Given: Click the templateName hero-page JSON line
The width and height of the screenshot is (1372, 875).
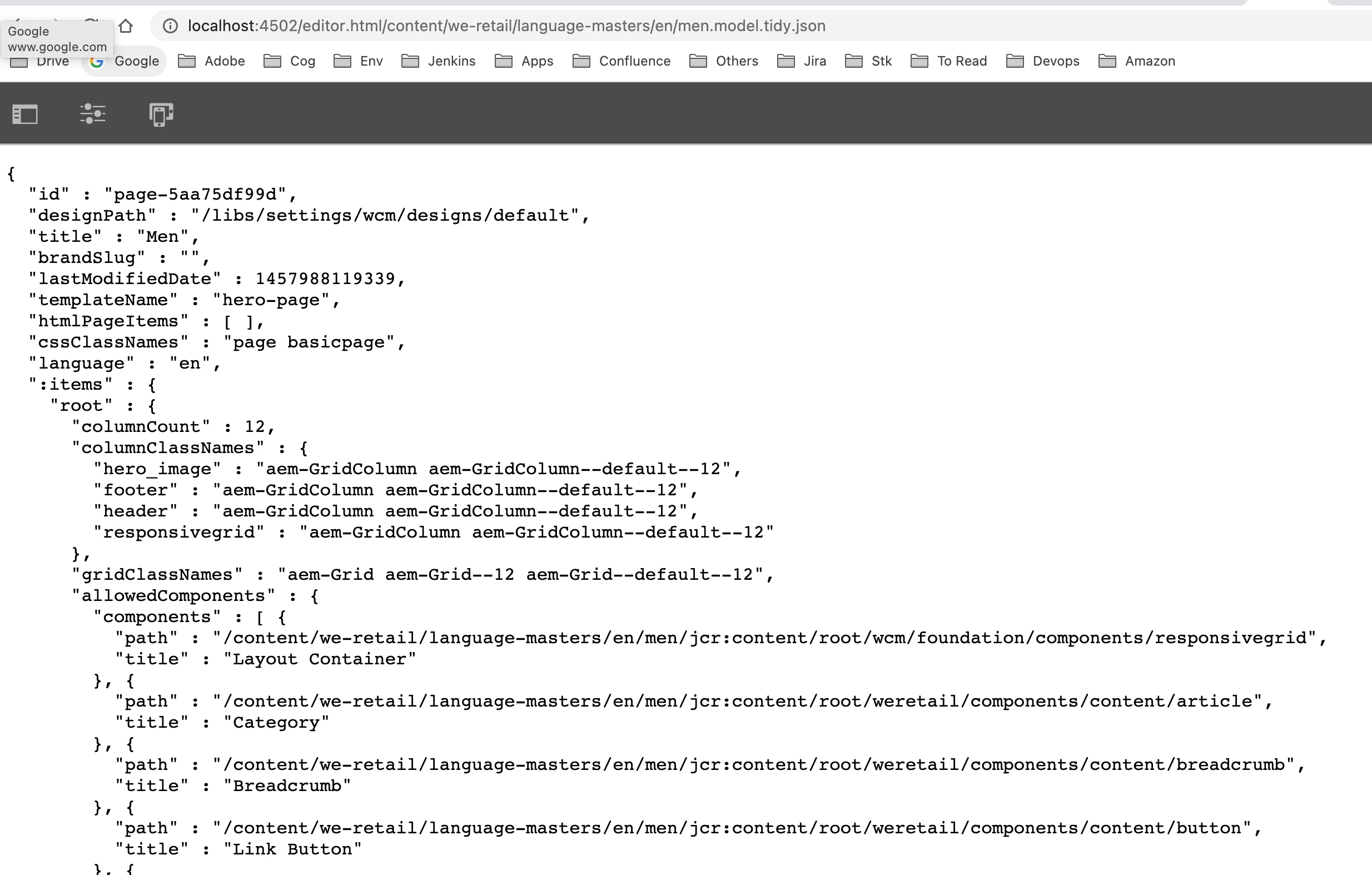Looking at the screenshot, I should click(184, 300).
